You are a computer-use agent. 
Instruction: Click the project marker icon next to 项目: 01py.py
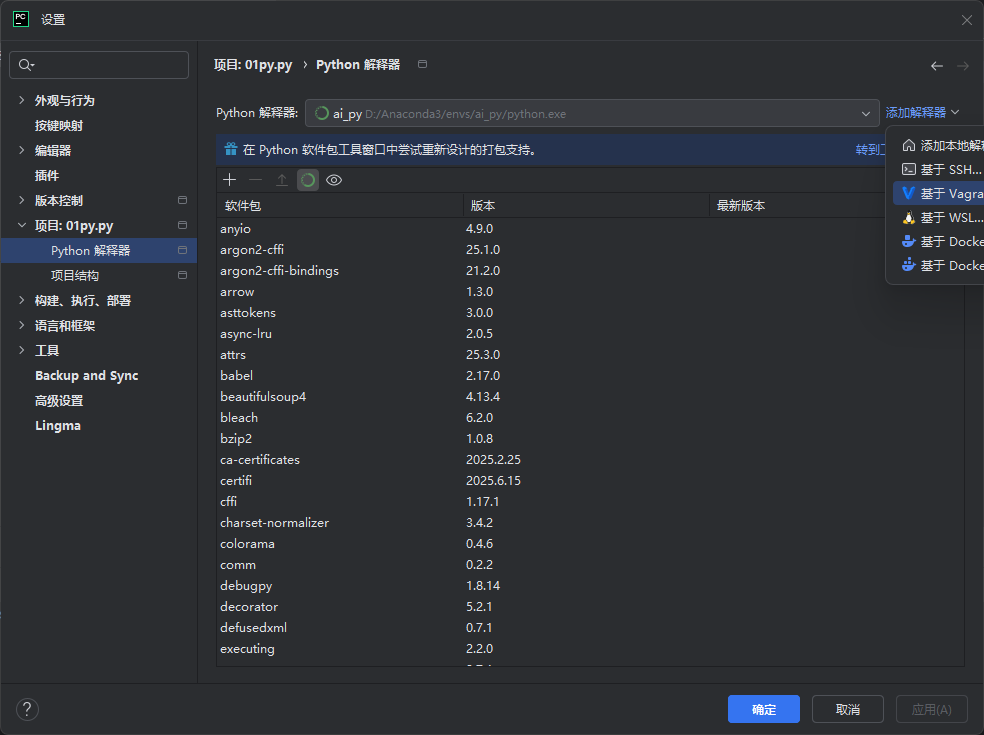(183, 225)
